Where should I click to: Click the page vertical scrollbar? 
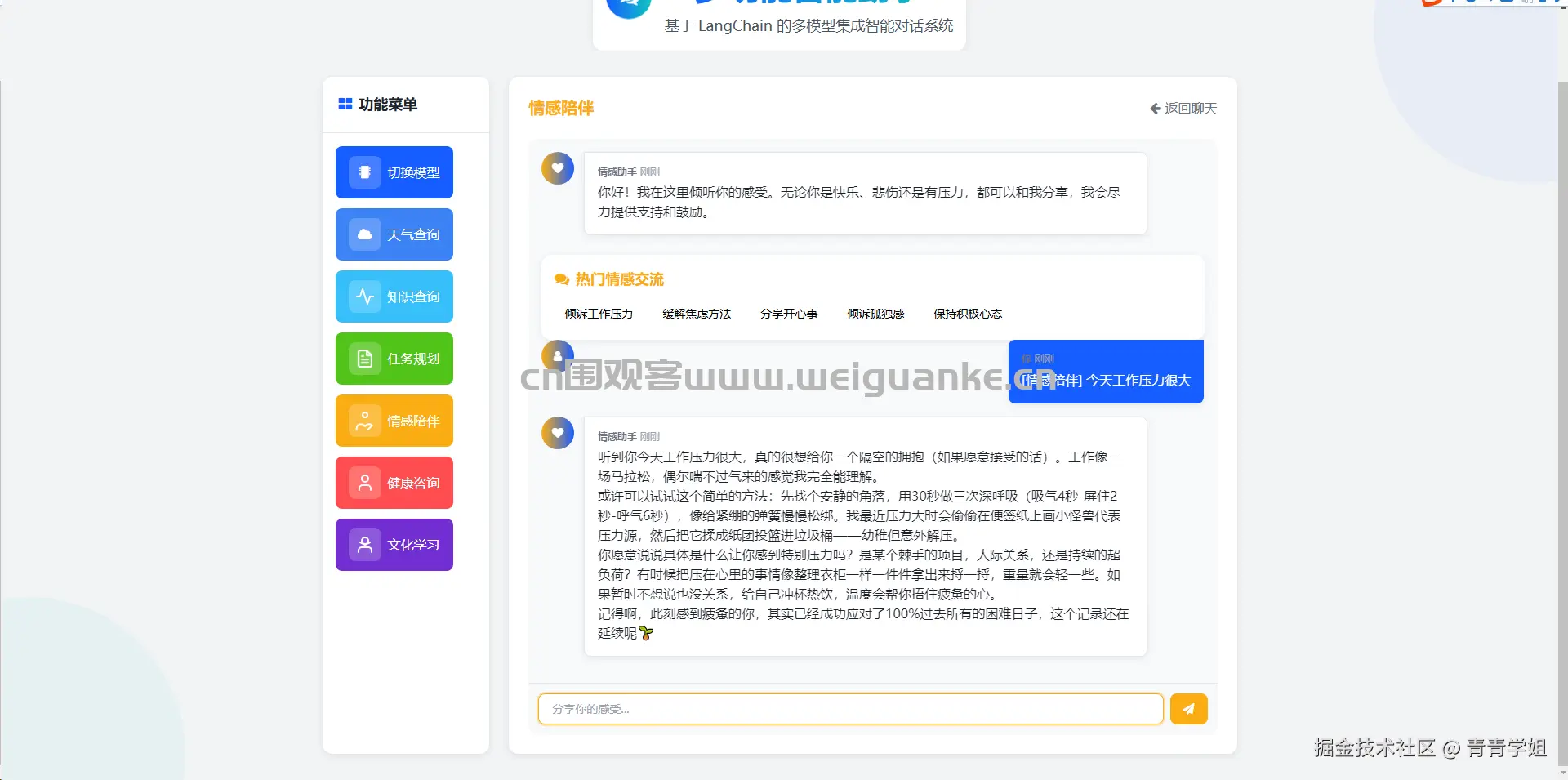[x=1563, y=425]
